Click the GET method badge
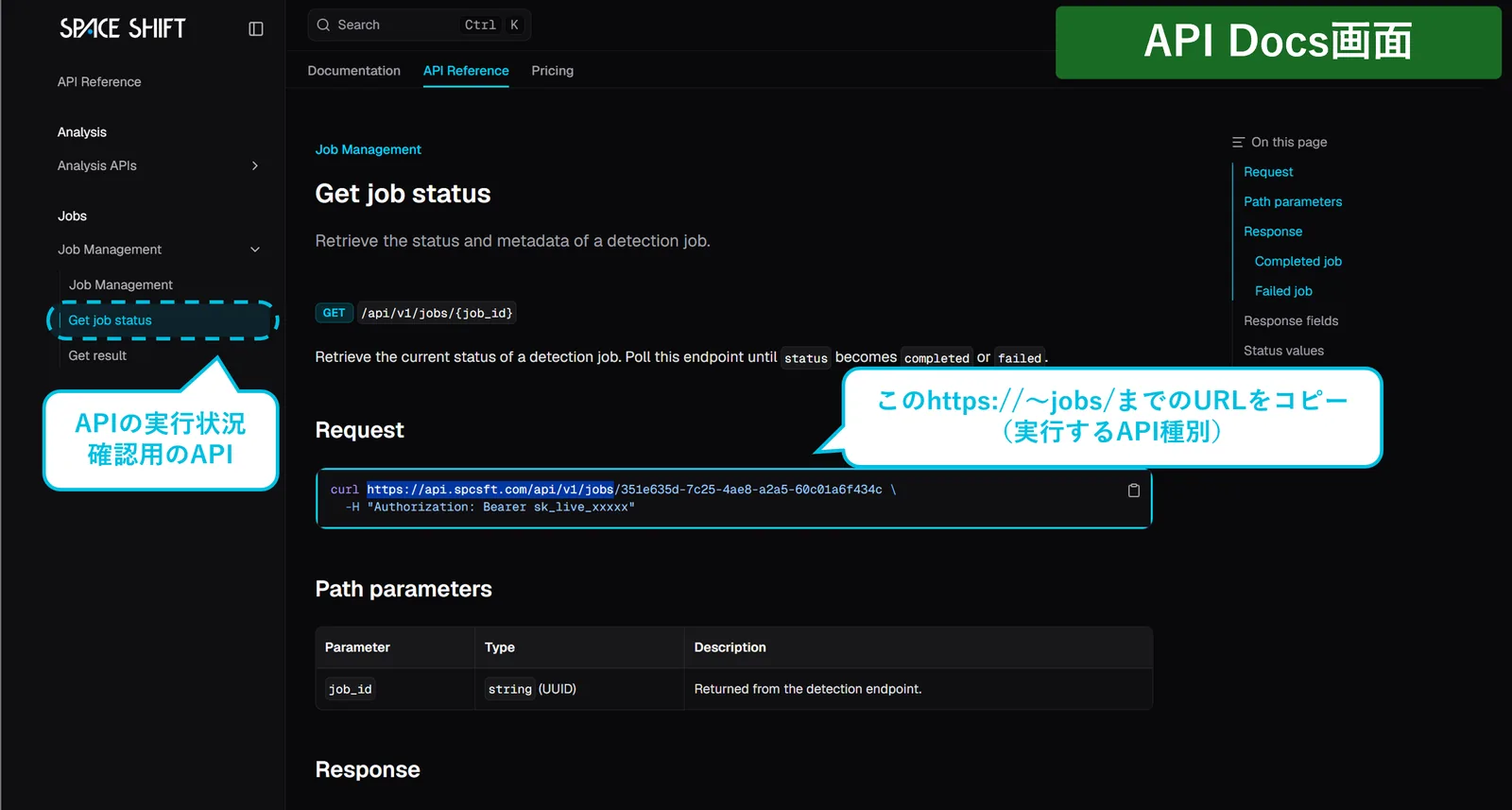 coord(334,313)
